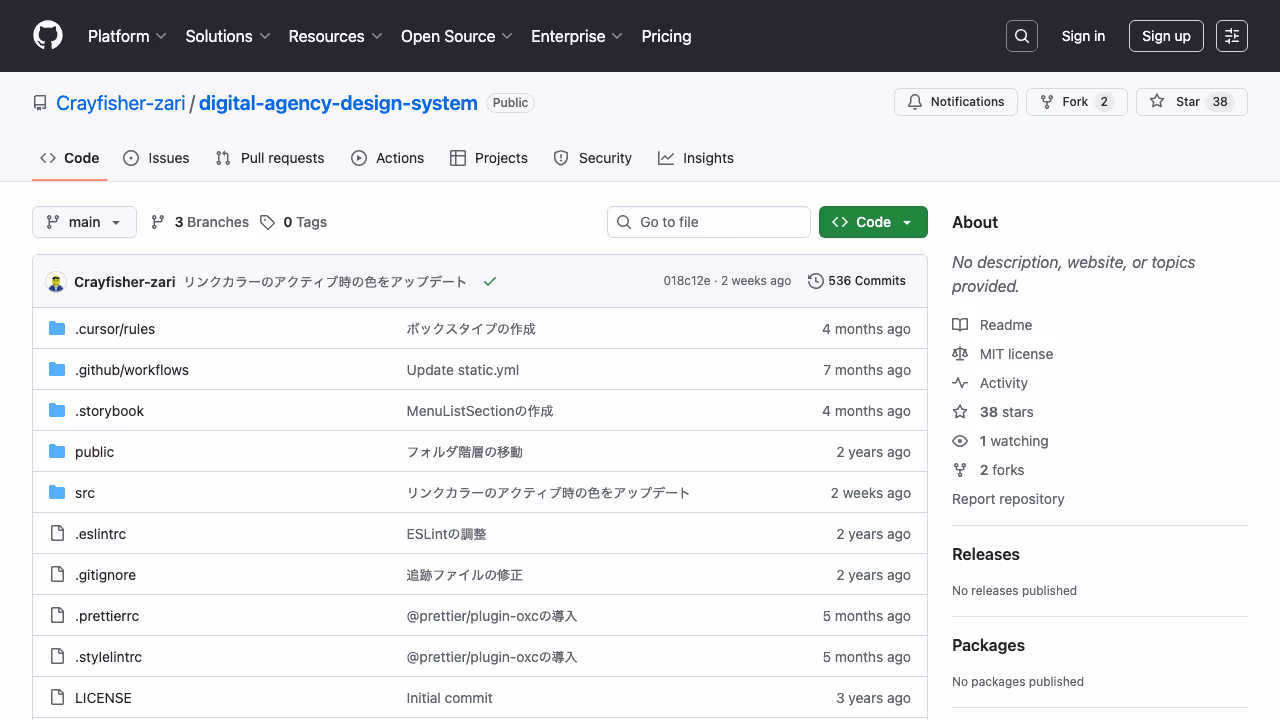The height and width of the screenshot is (720, 1280).
Task: Click the Sign up button
Action: point(1166,35)
